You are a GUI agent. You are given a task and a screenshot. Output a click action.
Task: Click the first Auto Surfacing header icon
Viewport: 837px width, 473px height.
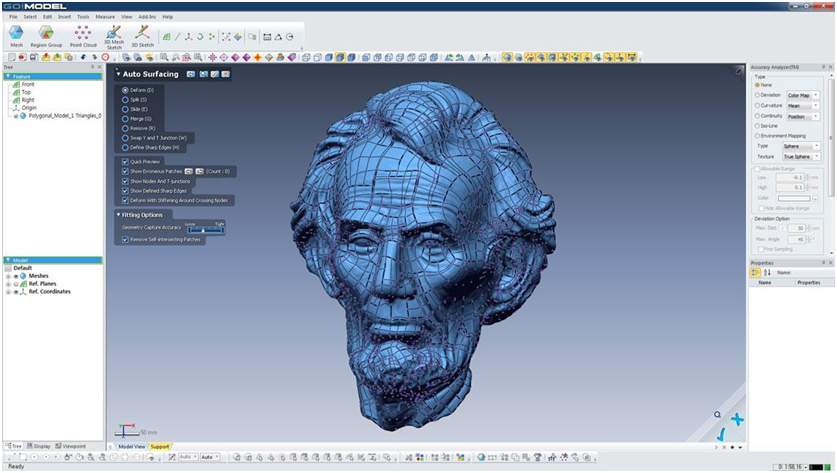tap(191, 74)
